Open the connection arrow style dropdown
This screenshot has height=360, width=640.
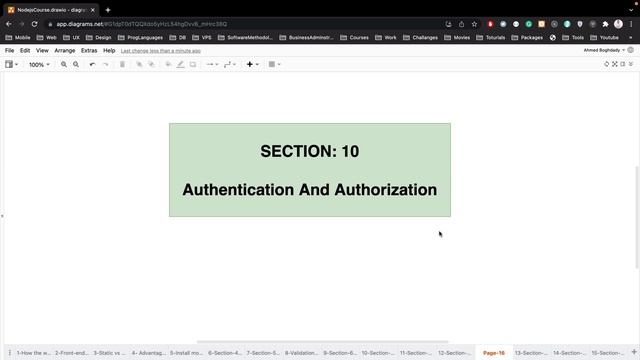(x=212, y=64)
